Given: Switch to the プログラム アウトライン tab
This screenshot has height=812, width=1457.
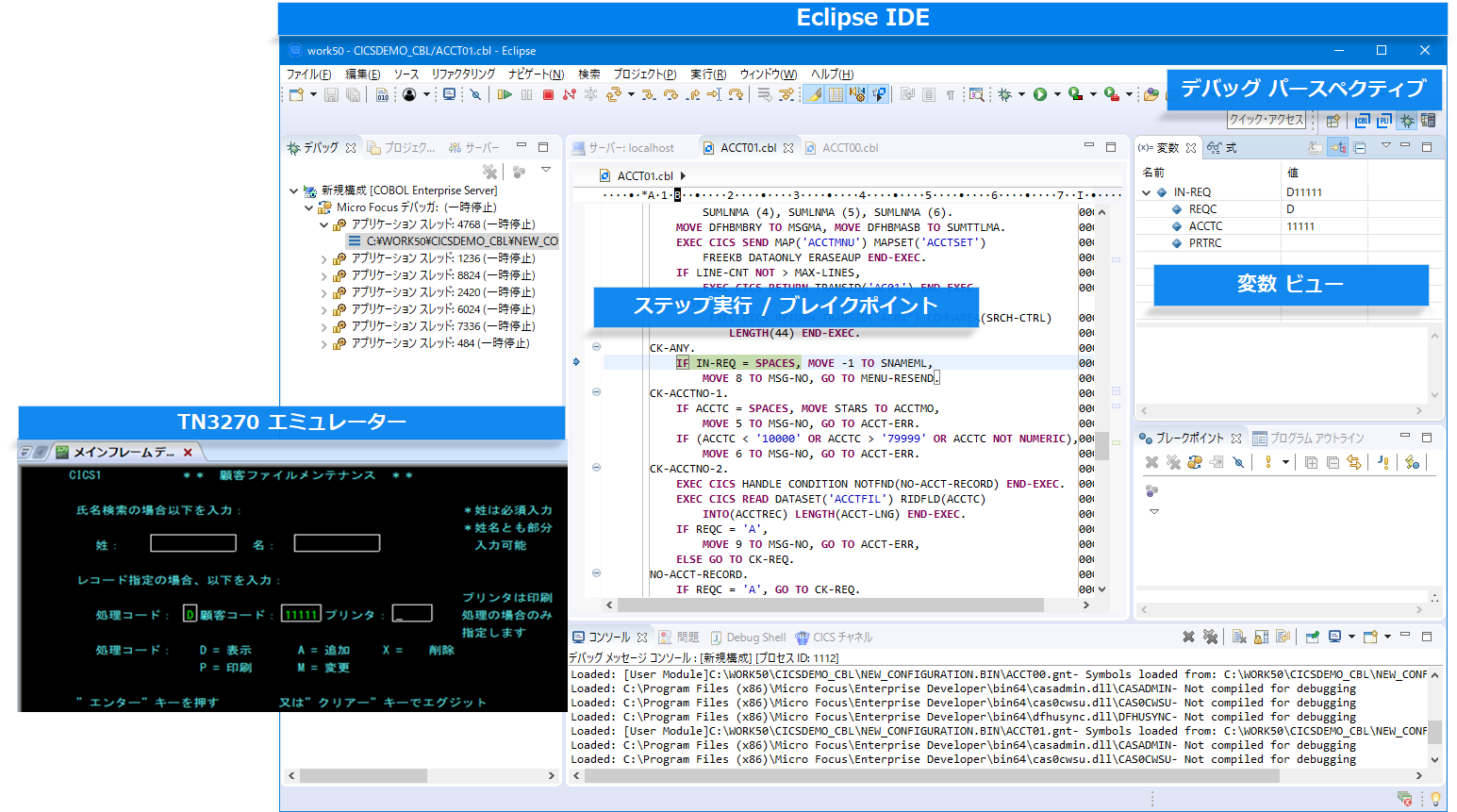Looking at the screenshot, I should tap(1308, 439).
